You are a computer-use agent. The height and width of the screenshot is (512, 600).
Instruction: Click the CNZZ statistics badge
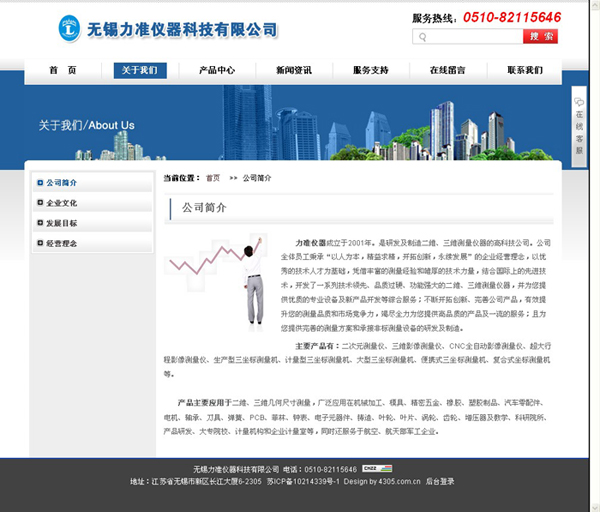[377, 468]
